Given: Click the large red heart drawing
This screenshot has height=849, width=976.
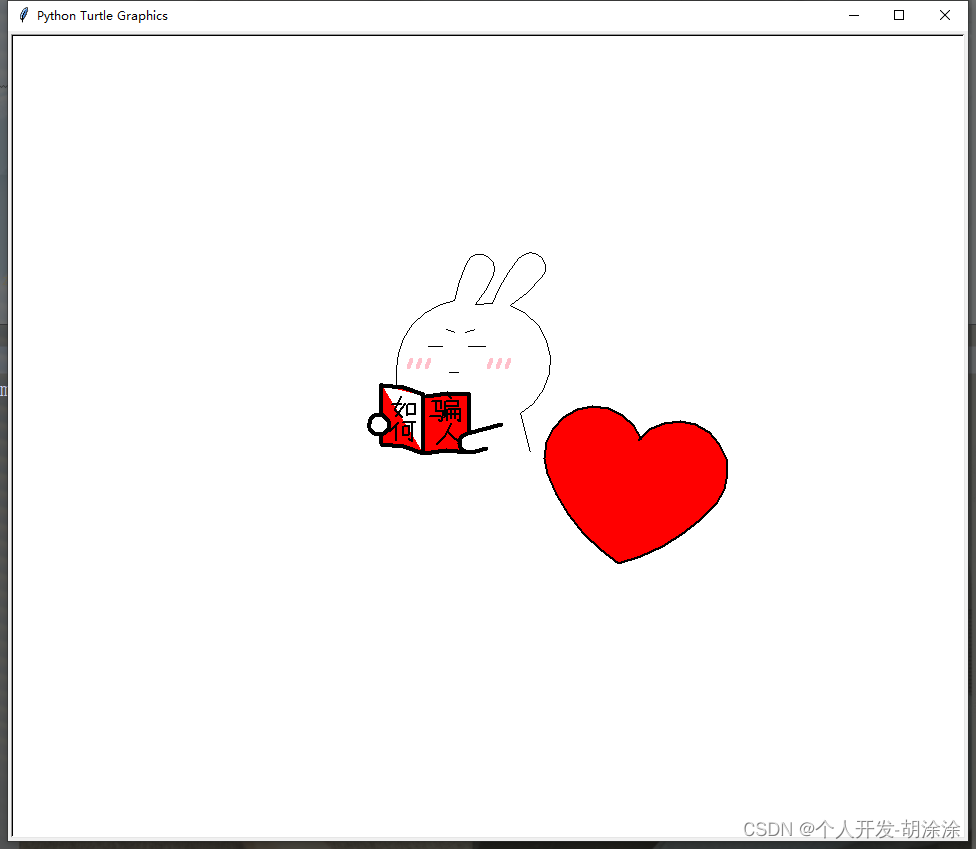Looking at the screenshot, I should pos(636,484).
